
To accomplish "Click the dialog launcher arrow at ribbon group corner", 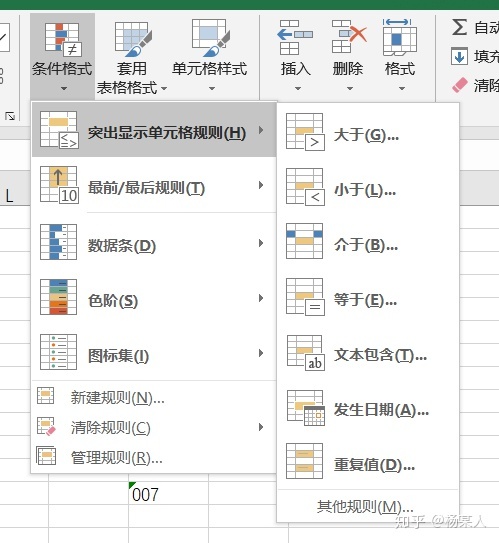I will tap(10, 116).
